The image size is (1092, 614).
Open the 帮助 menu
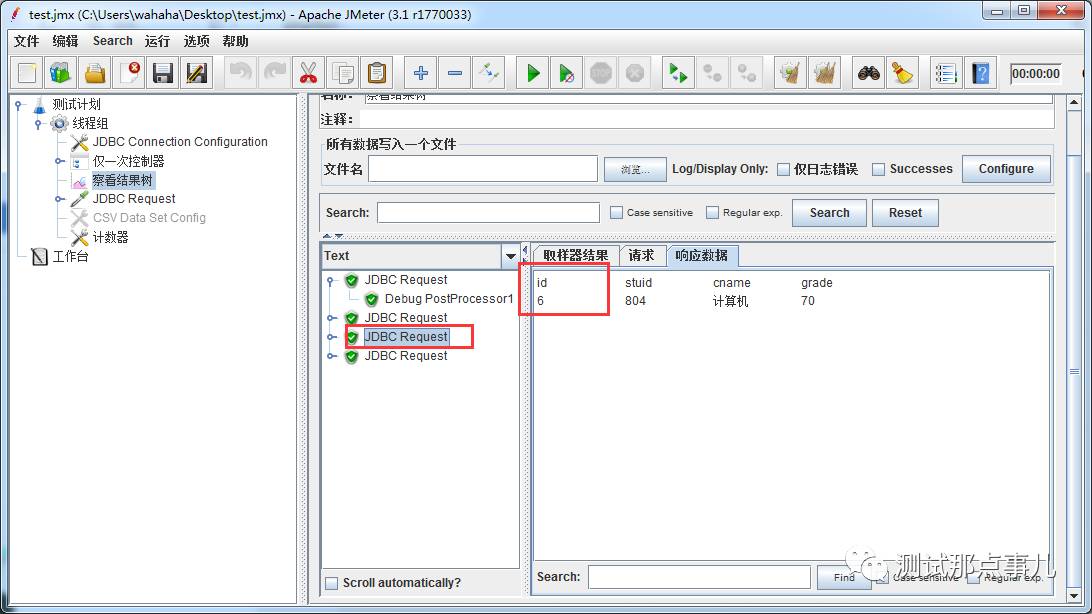[x=235, y=41]
